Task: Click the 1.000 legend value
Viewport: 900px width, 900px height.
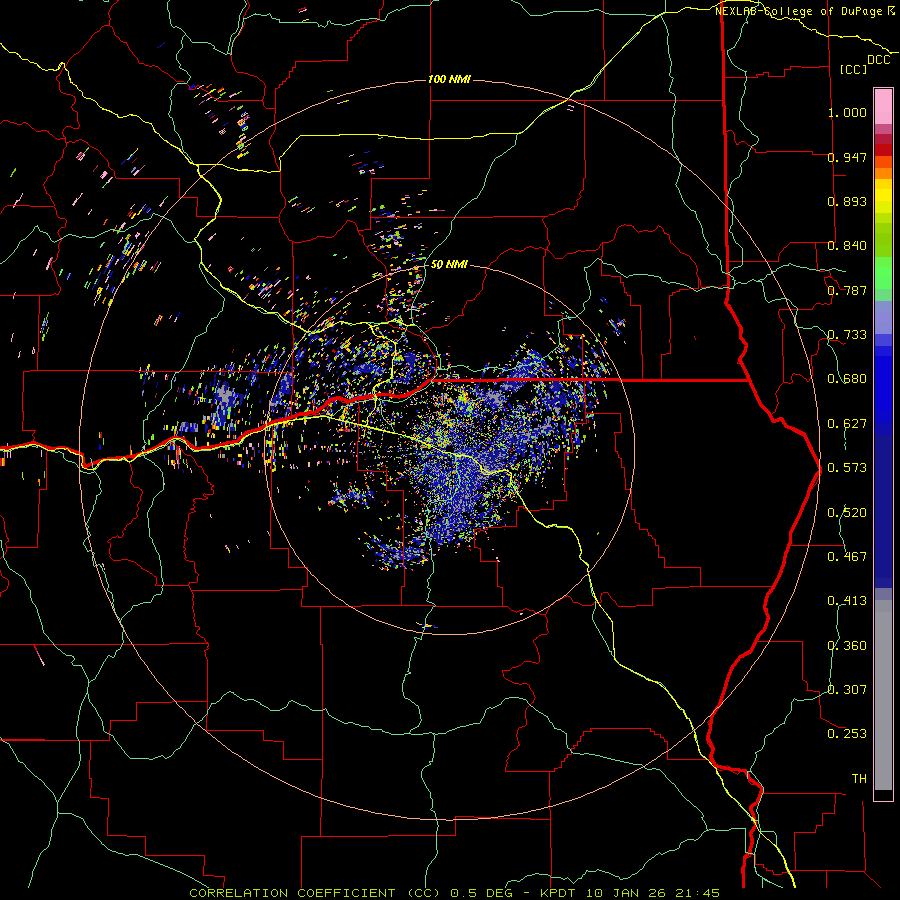Action: pos(847,112)
